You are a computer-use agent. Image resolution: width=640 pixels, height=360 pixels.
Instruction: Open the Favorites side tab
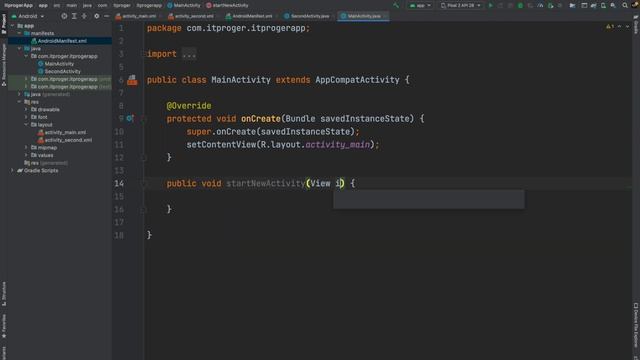[x=4, y=326]
